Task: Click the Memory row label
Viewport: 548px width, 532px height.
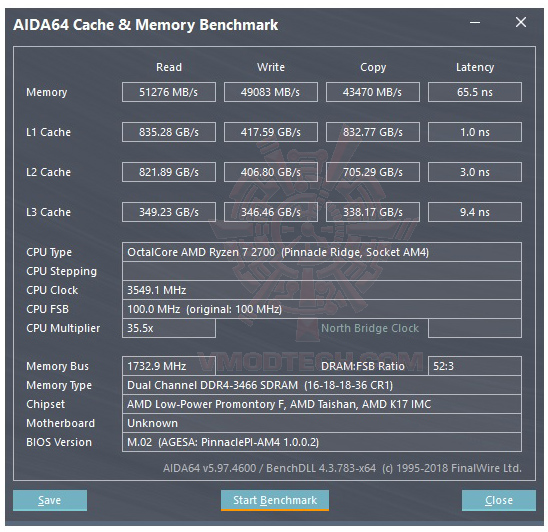Action: point(46,92)
